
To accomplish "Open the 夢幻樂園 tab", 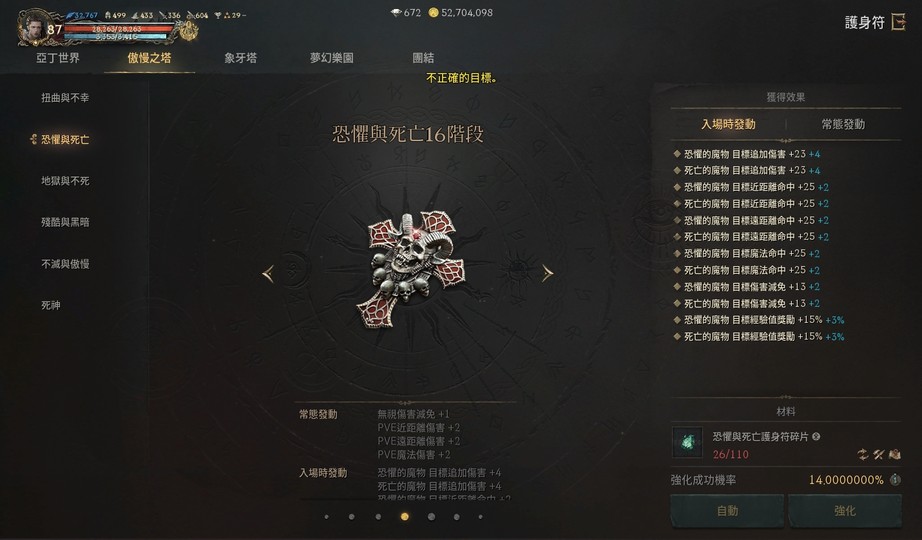I will pyautogui.click(x=332, y=58).
